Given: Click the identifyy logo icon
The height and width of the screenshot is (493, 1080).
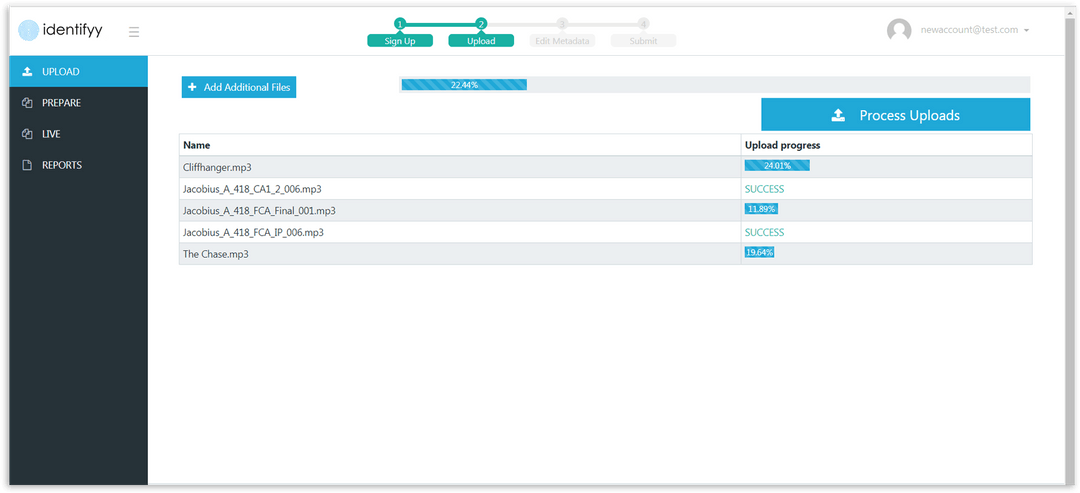Looking at the screenshot, I should pyautogui.click(x=28, y=30).
